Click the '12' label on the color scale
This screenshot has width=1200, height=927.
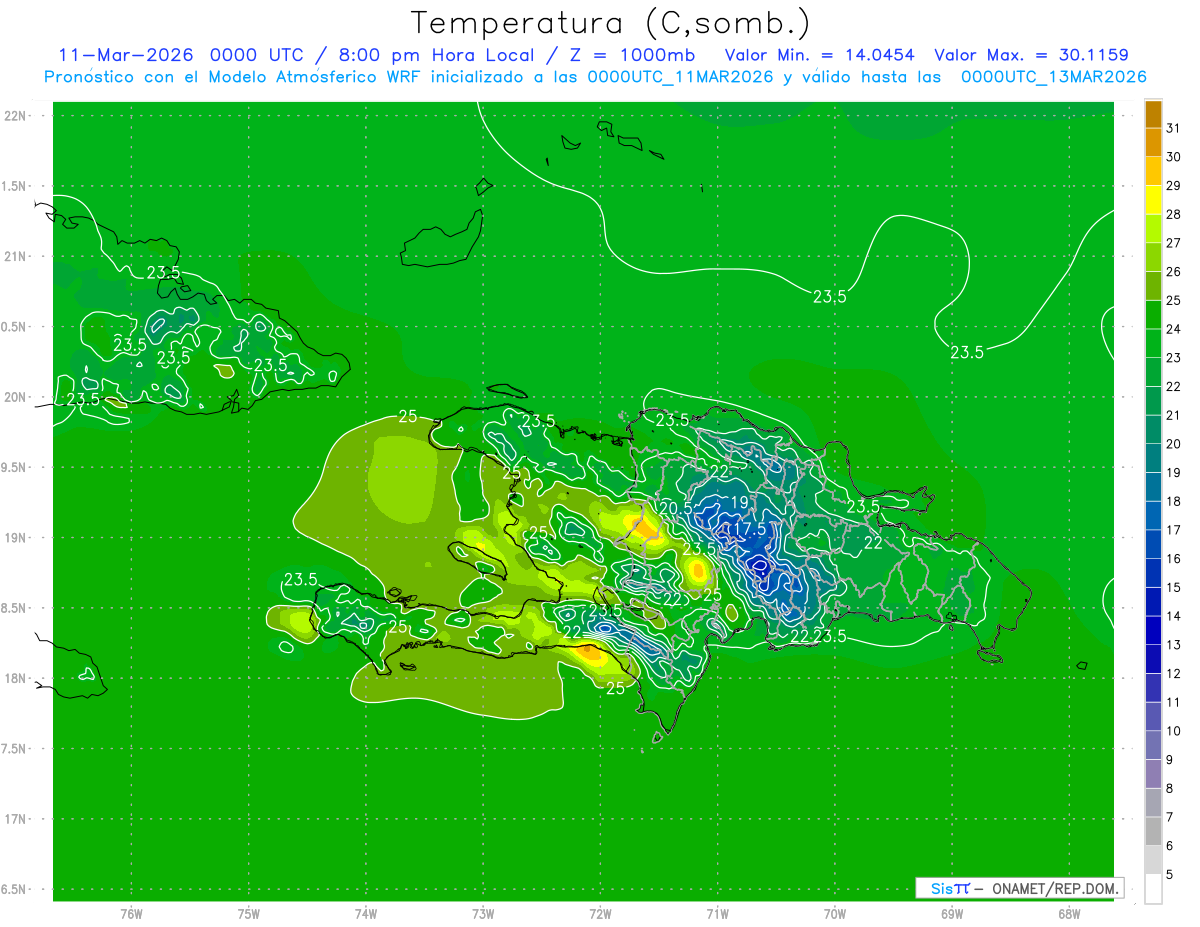click(1174, 674)
